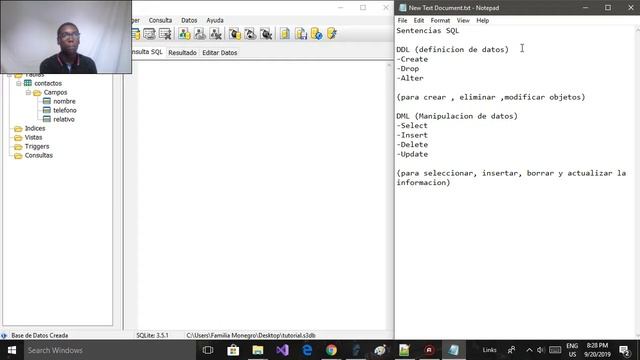Viewport: 640px width, 360px height.
Task: Select the Consultas folder
Action: (x=38, y=155)
